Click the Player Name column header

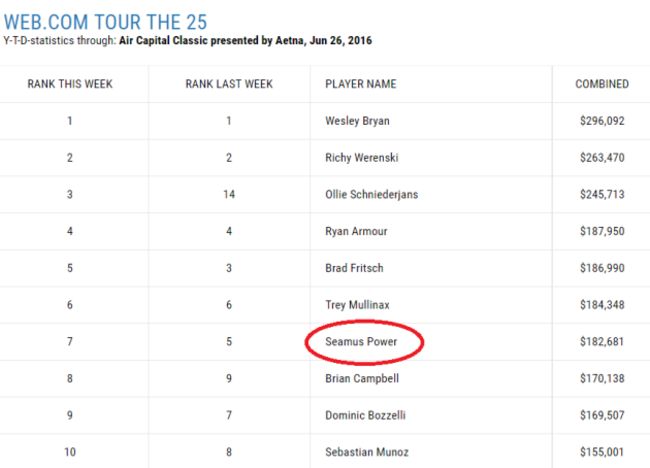(361, 84)
